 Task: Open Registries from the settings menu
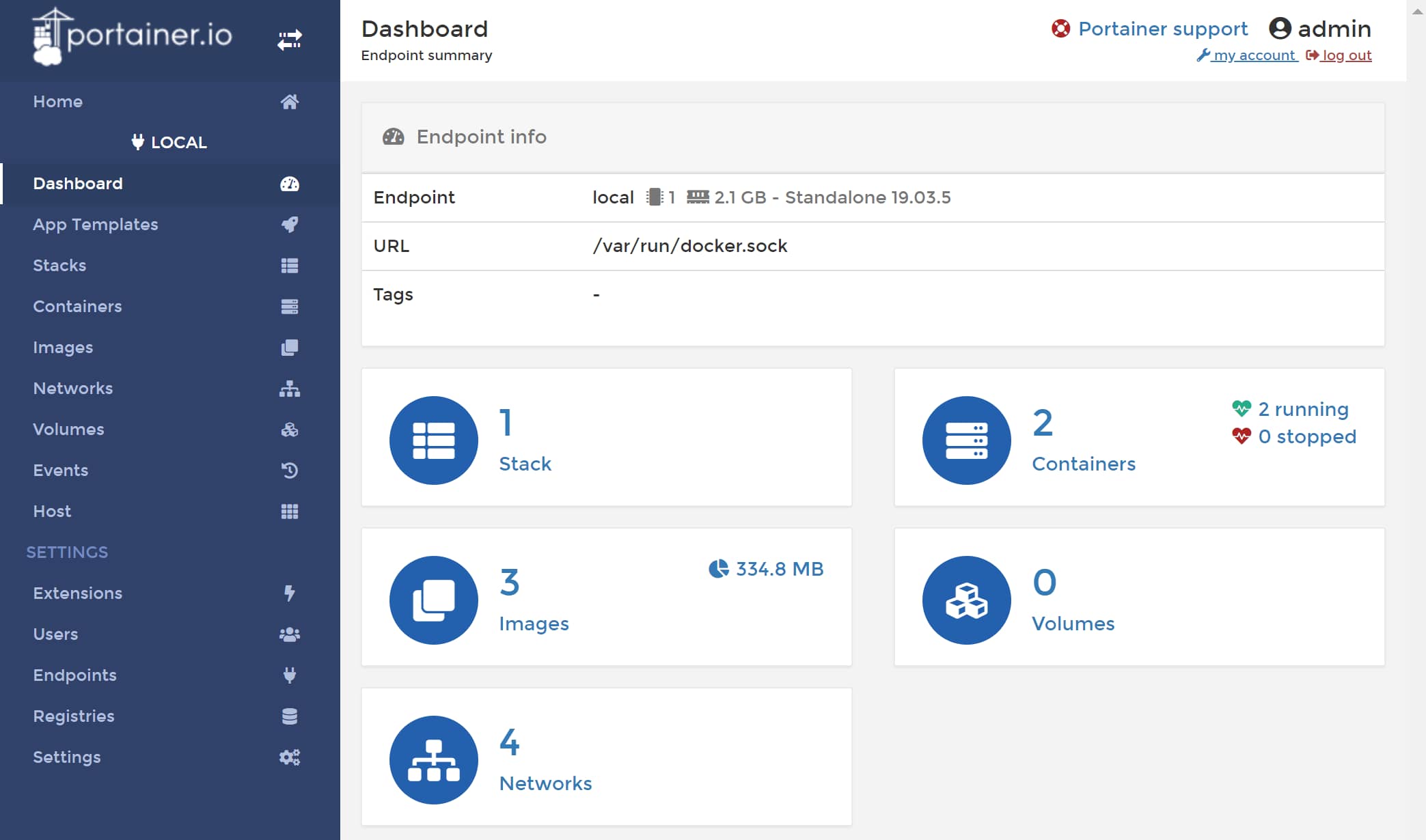click(74, 716)
